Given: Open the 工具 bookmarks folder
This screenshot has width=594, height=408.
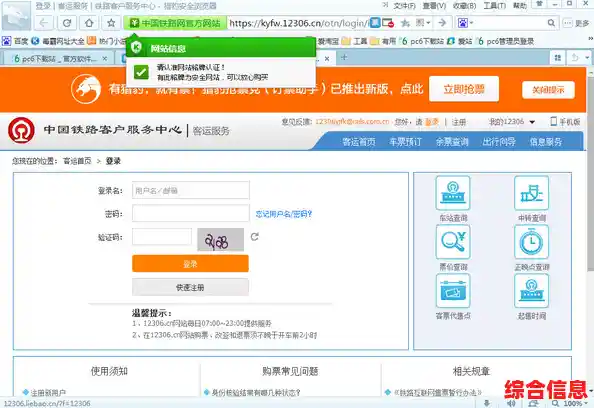Looking at the screenshot, I should [x=355, y=41].
